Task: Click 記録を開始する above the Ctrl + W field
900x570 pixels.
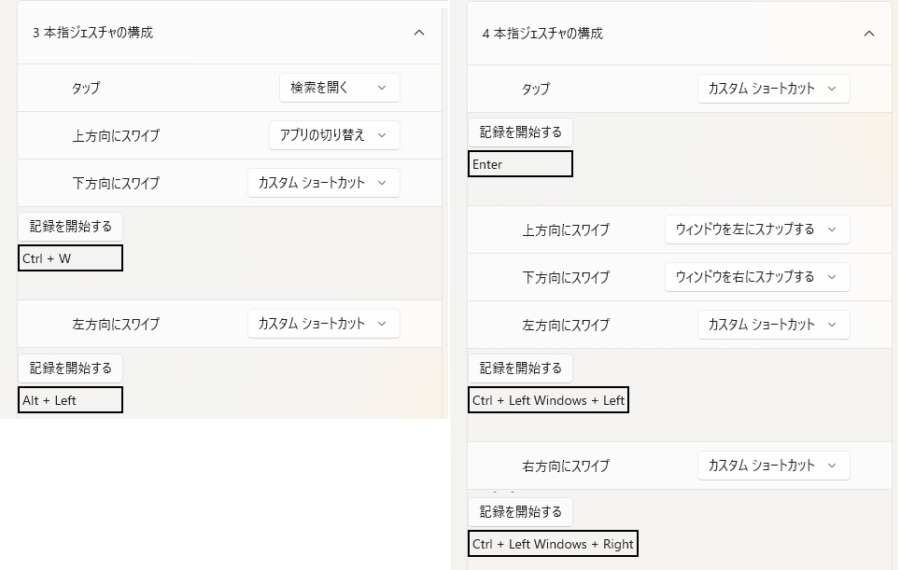Action: click(71, 226)
